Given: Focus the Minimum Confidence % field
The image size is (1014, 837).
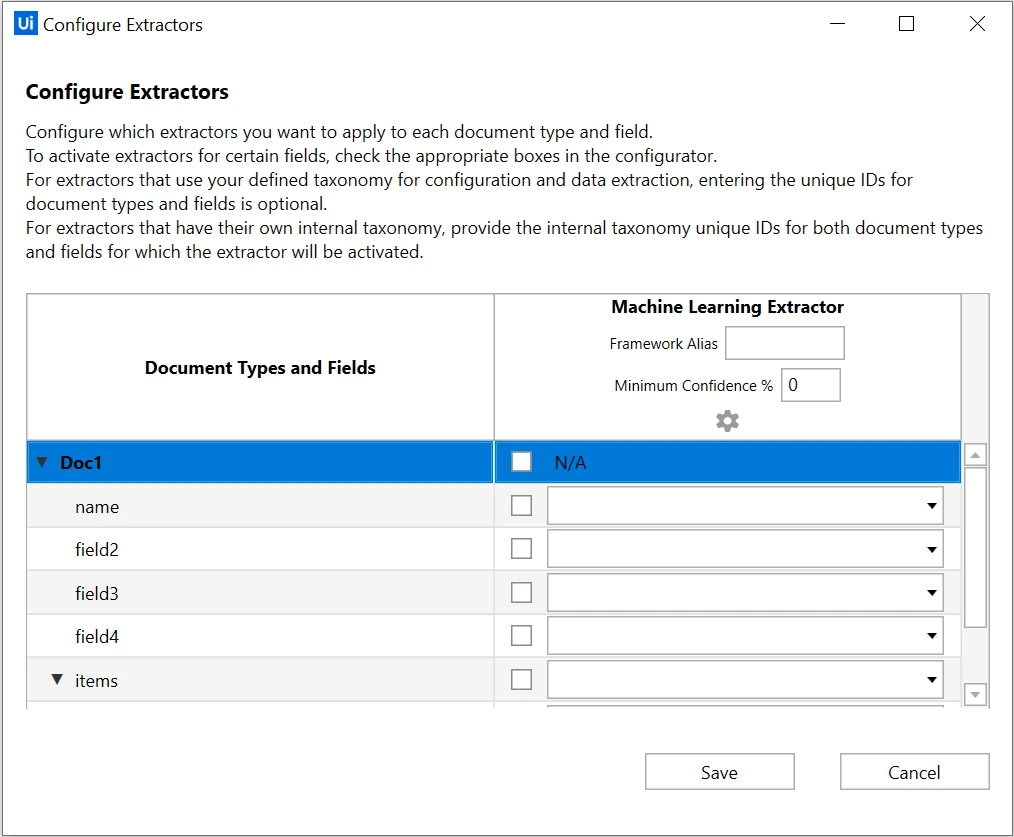Looking at the screenshot, I should tap(810, 385).
